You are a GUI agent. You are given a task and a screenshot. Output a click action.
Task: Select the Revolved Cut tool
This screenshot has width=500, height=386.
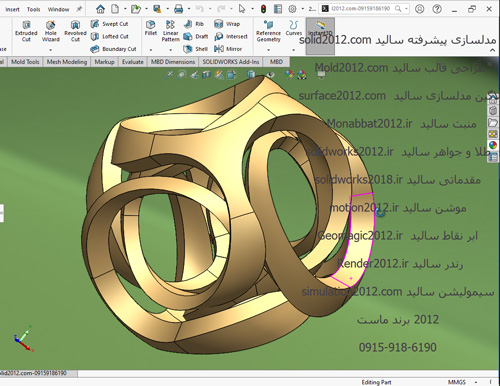(75, 31)
